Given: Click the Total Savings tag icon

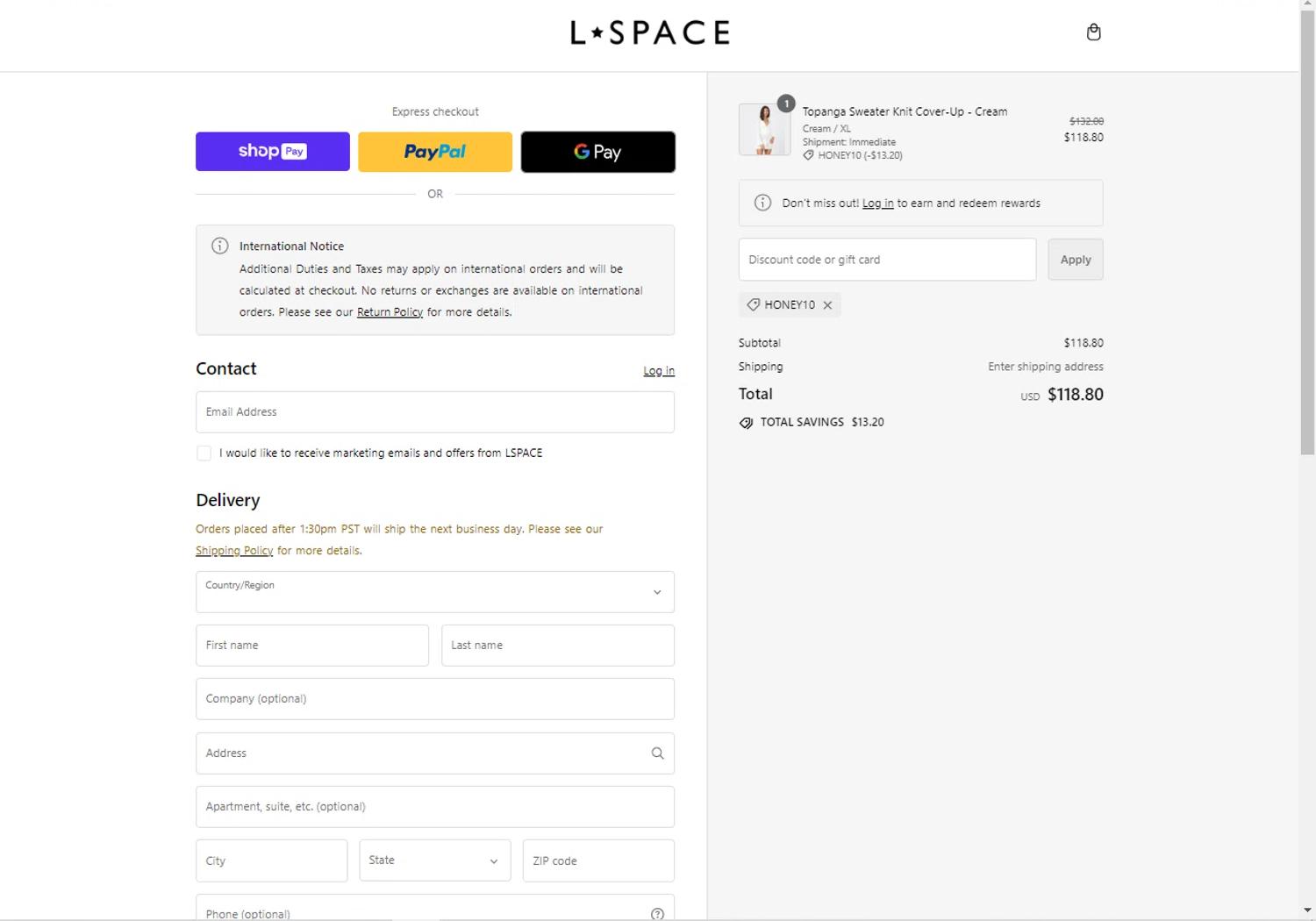Looking at the screenshot, I should [x=746, y=423].
